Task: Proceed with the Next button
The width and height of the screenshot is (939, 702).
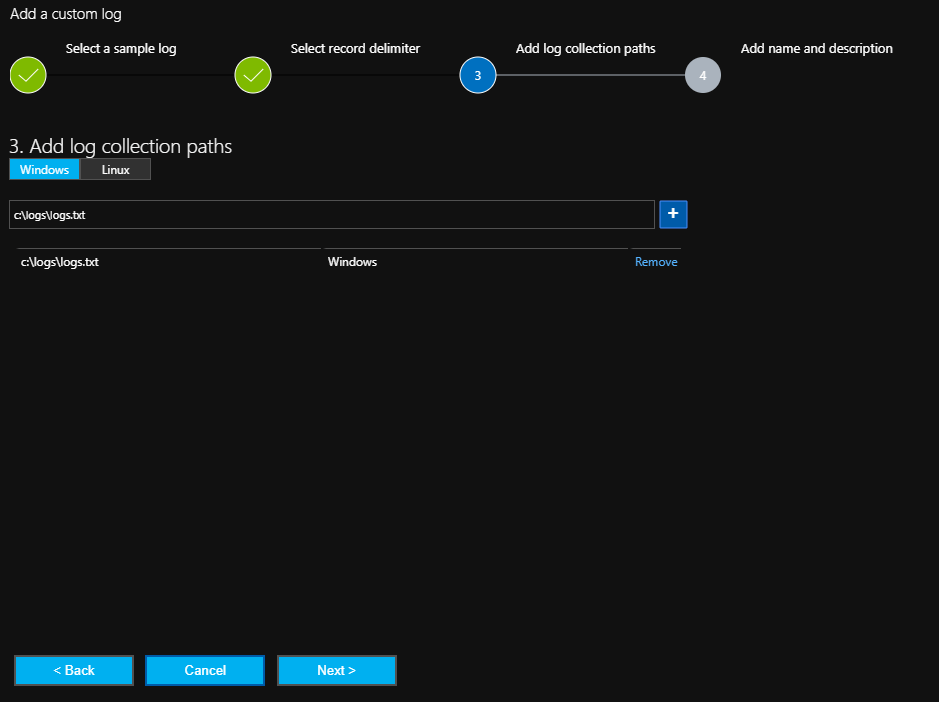Action: 336,670
